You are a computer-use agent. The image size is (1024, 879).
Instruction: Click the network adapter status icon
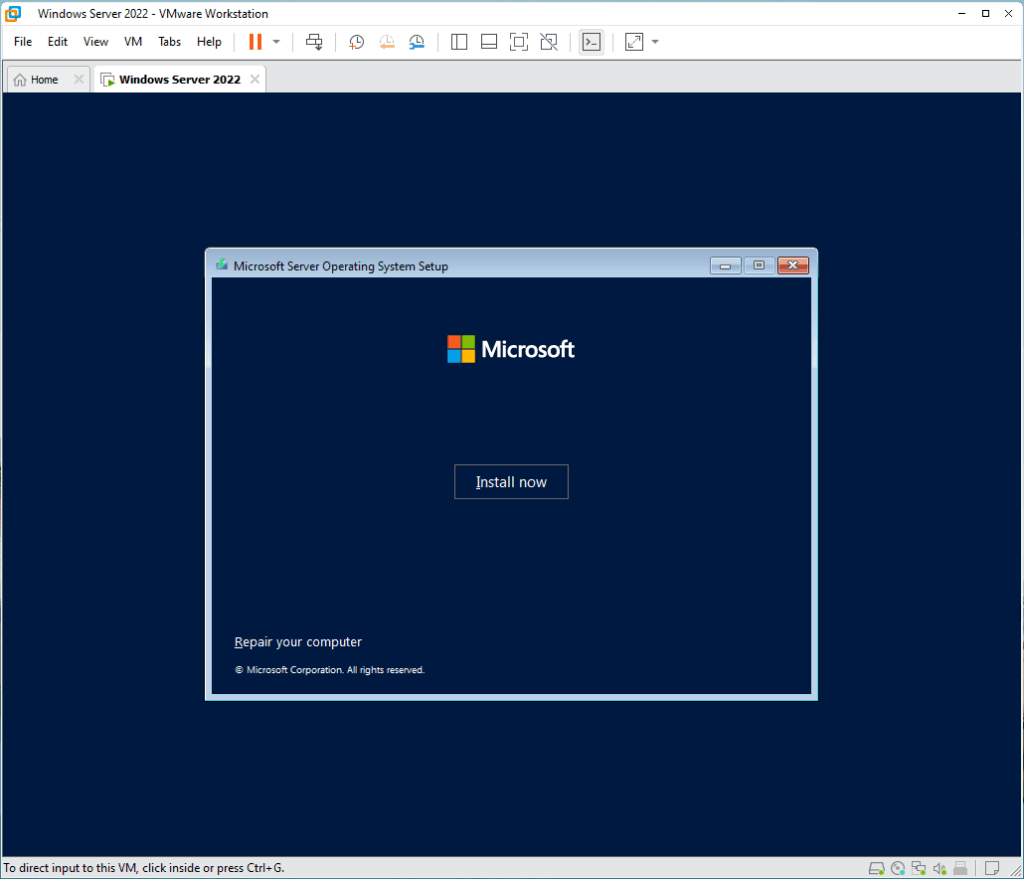coord(918,868)
